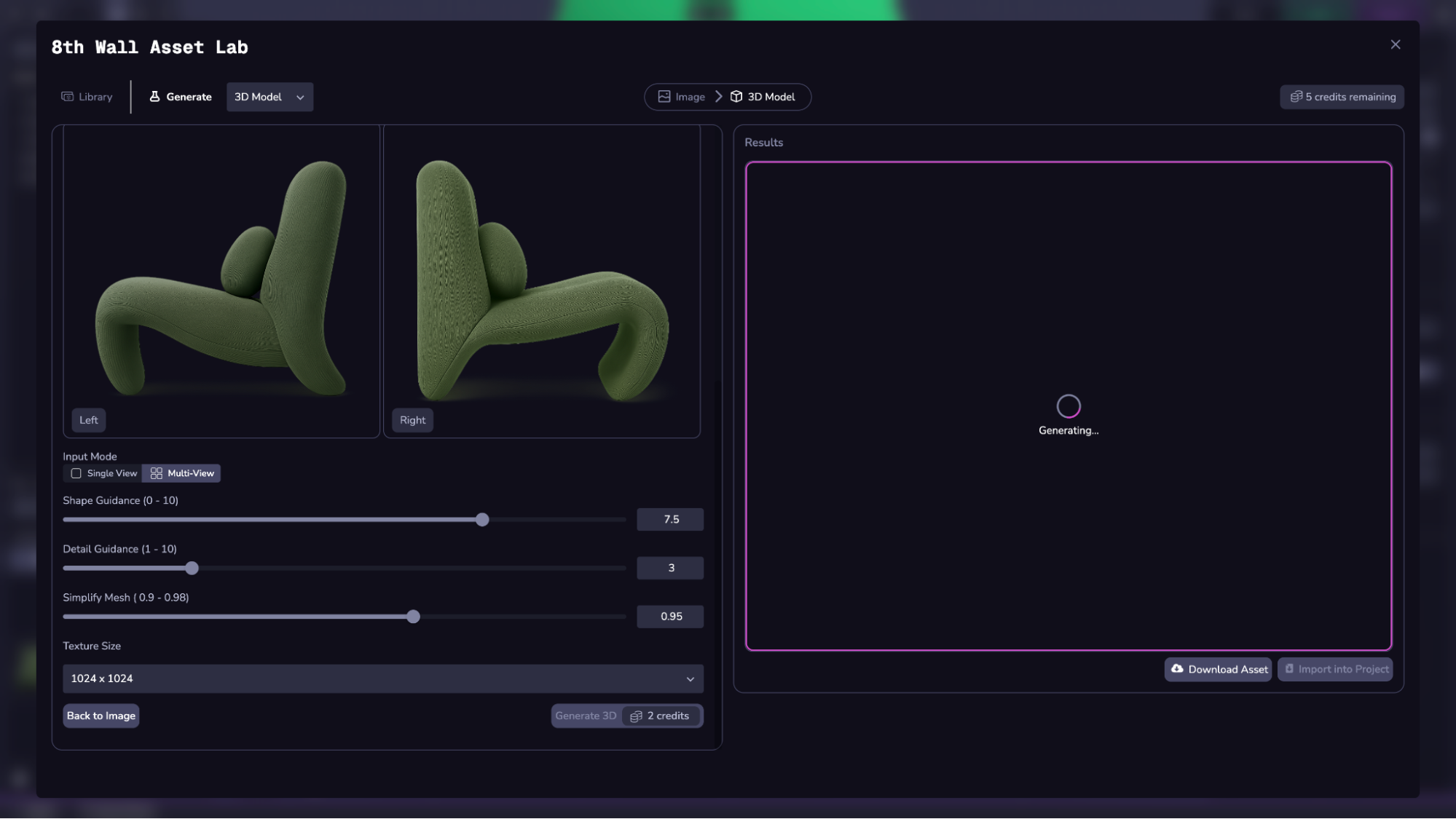Click the credits remaining coin icon
This screenshot has height=819, width=1456.
[x=1296, y=97]
